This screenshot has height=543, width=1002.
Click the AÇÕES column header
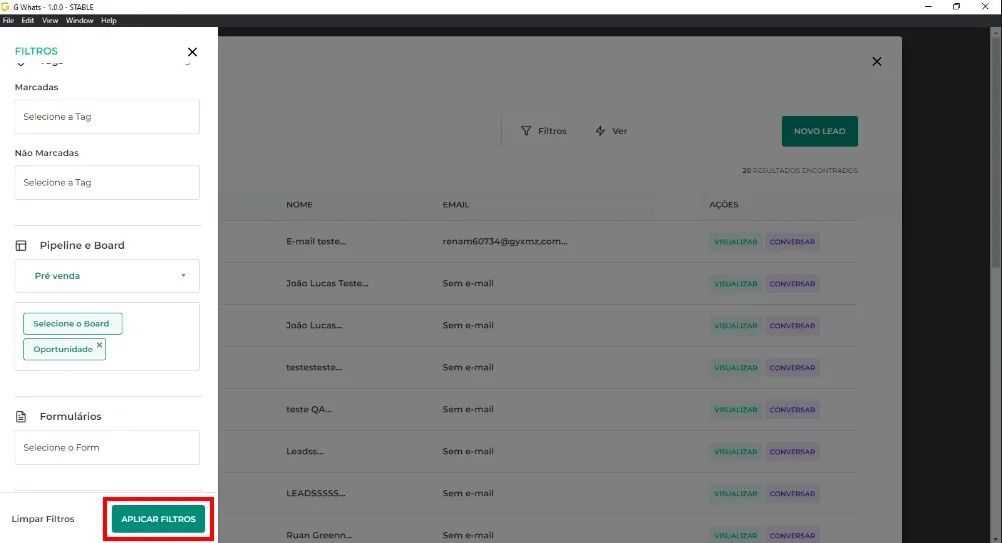click(x=723, y=204)
